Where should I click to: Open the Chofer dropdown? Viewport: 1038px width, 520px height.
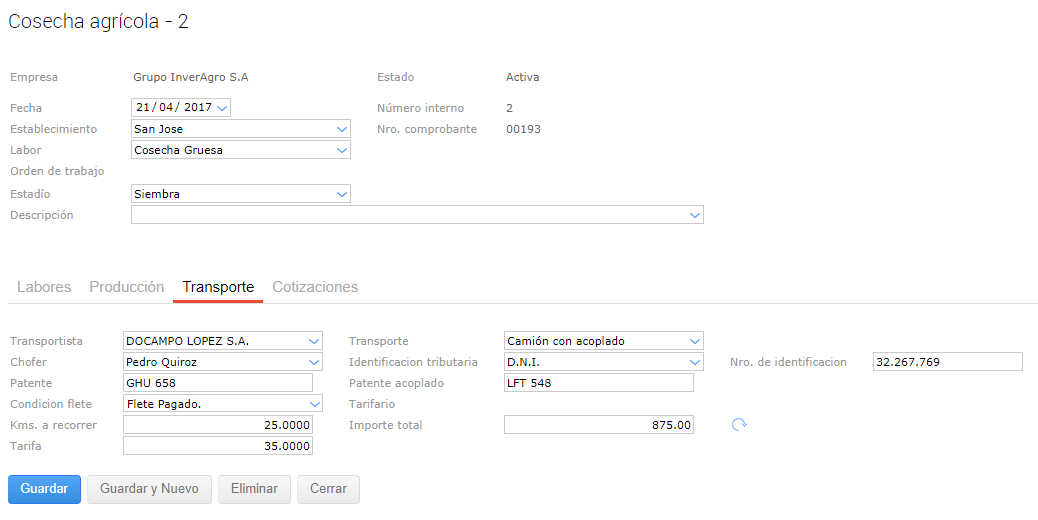pyautogui.click(x=314, y=362)
